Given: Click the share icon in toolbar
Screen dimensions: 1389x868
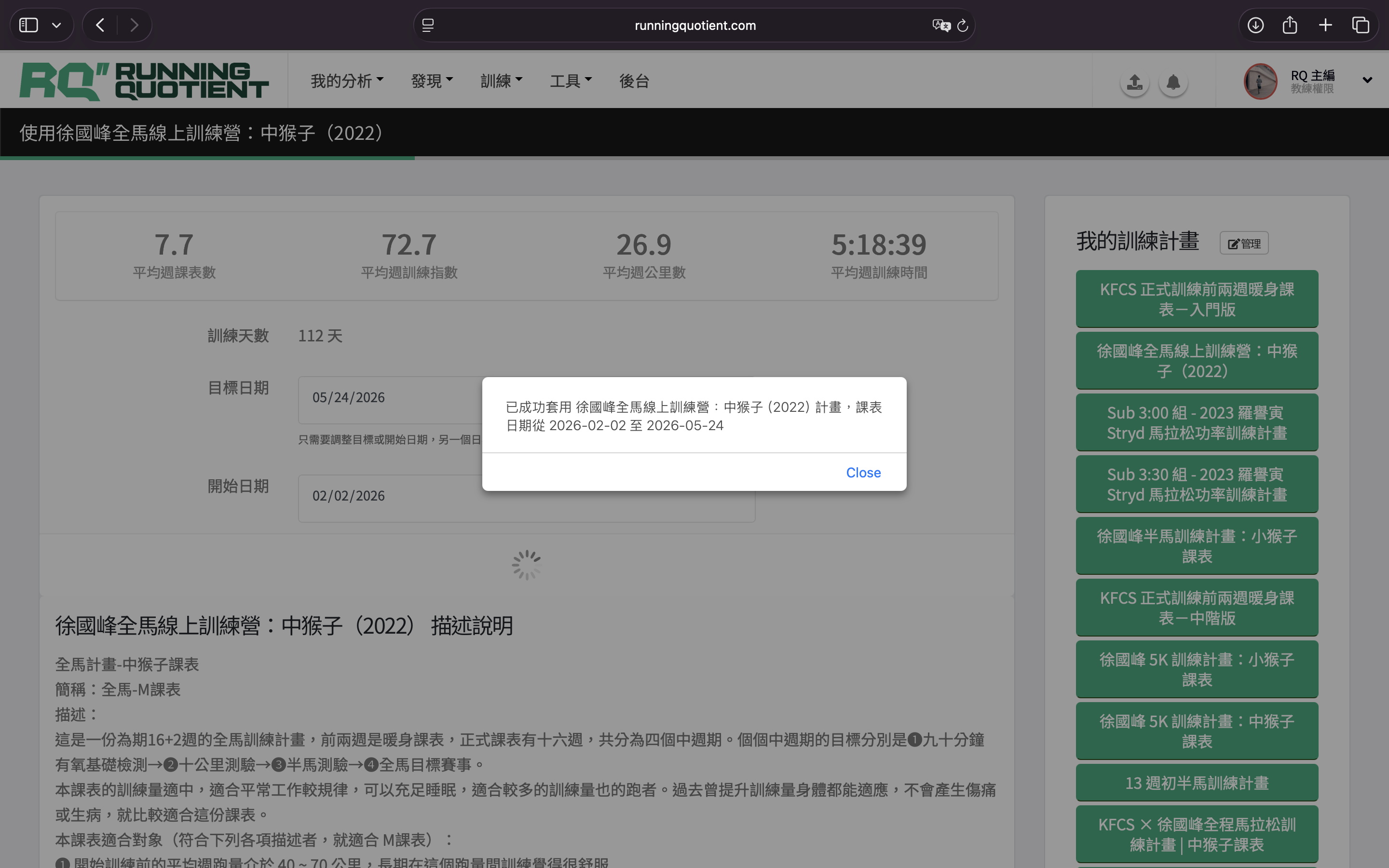Looking at the screenshot, I should tap(1290, 25).
